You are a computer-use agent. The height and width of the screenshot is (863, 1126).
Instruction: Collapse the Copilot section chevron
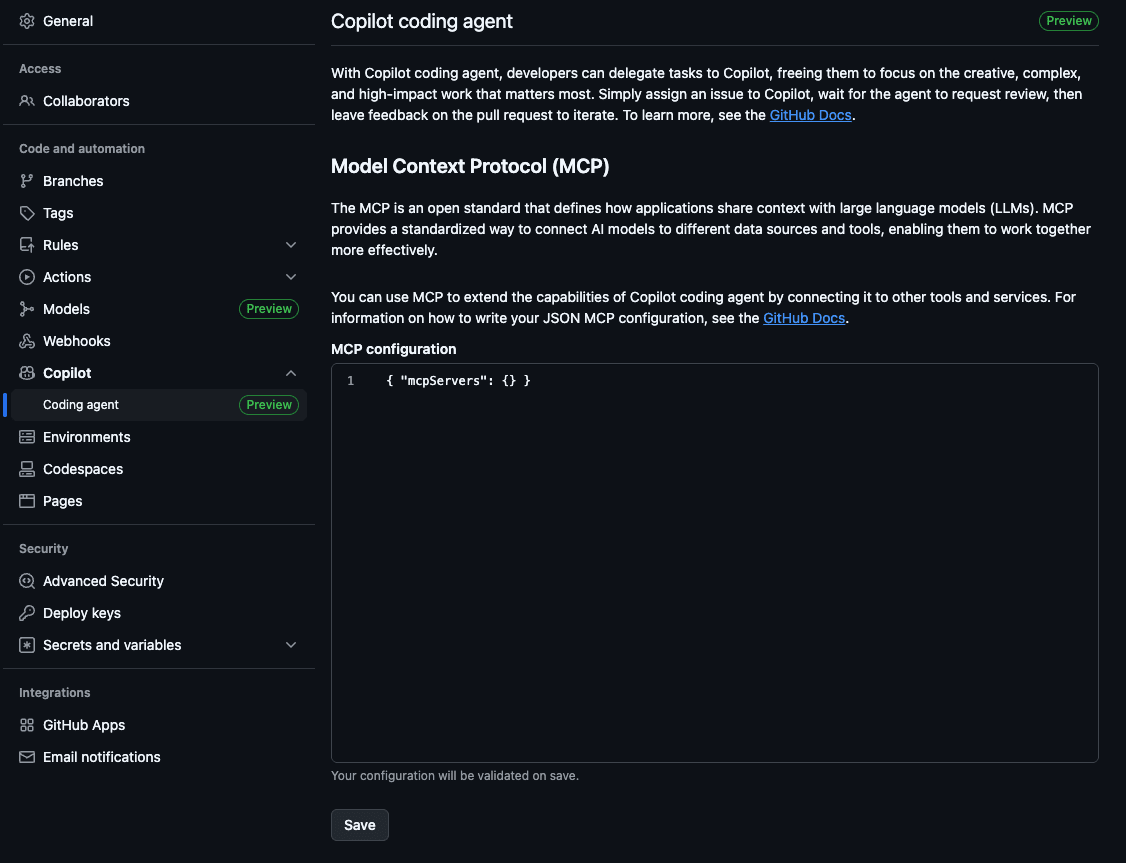click(x=291, y=373)
